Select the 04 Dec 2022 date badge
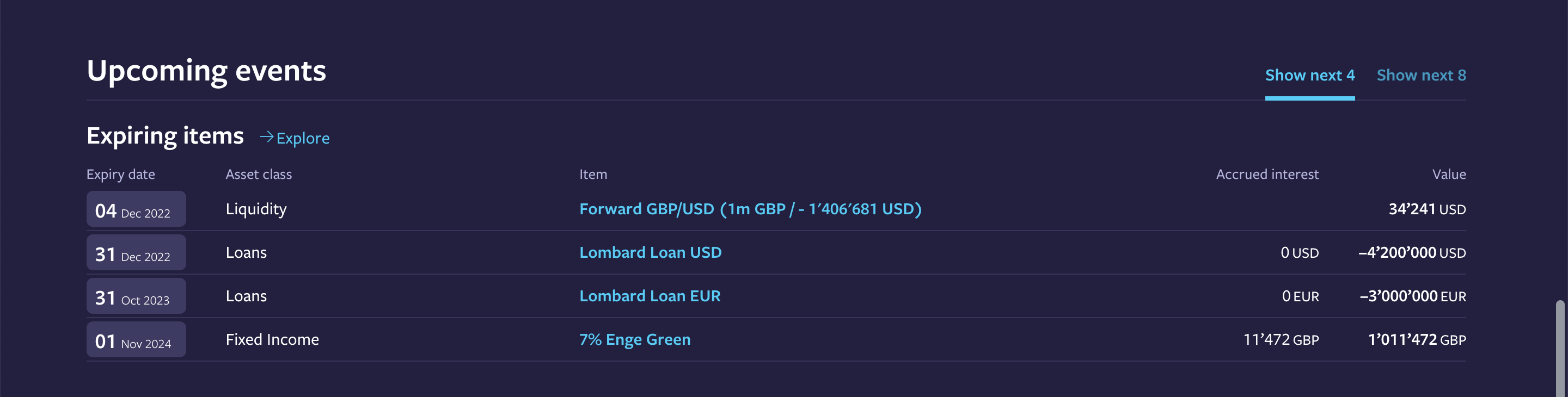The width and height of the screenshot is (1568, 397). coord(136,209)
